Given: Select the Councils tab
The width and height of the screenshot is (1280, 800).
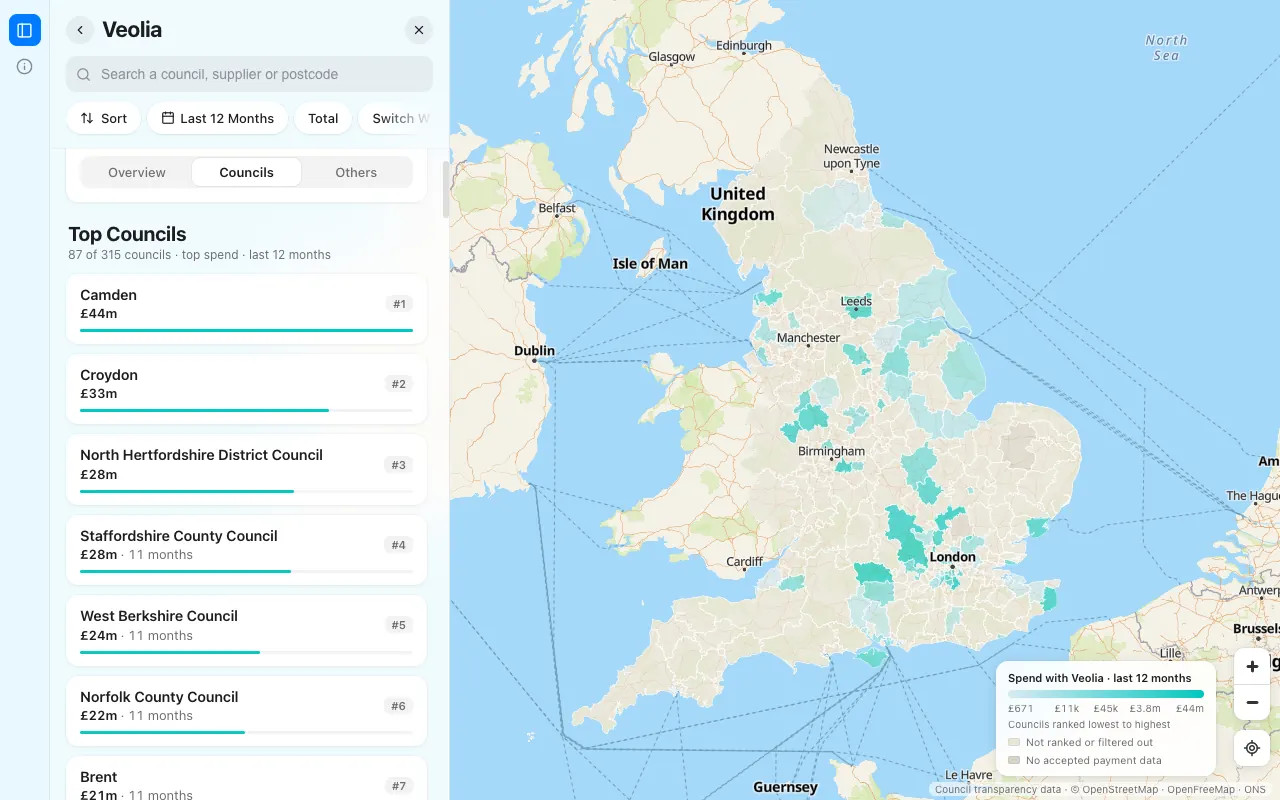Looking at the screenshot, I should click(247, 172).
